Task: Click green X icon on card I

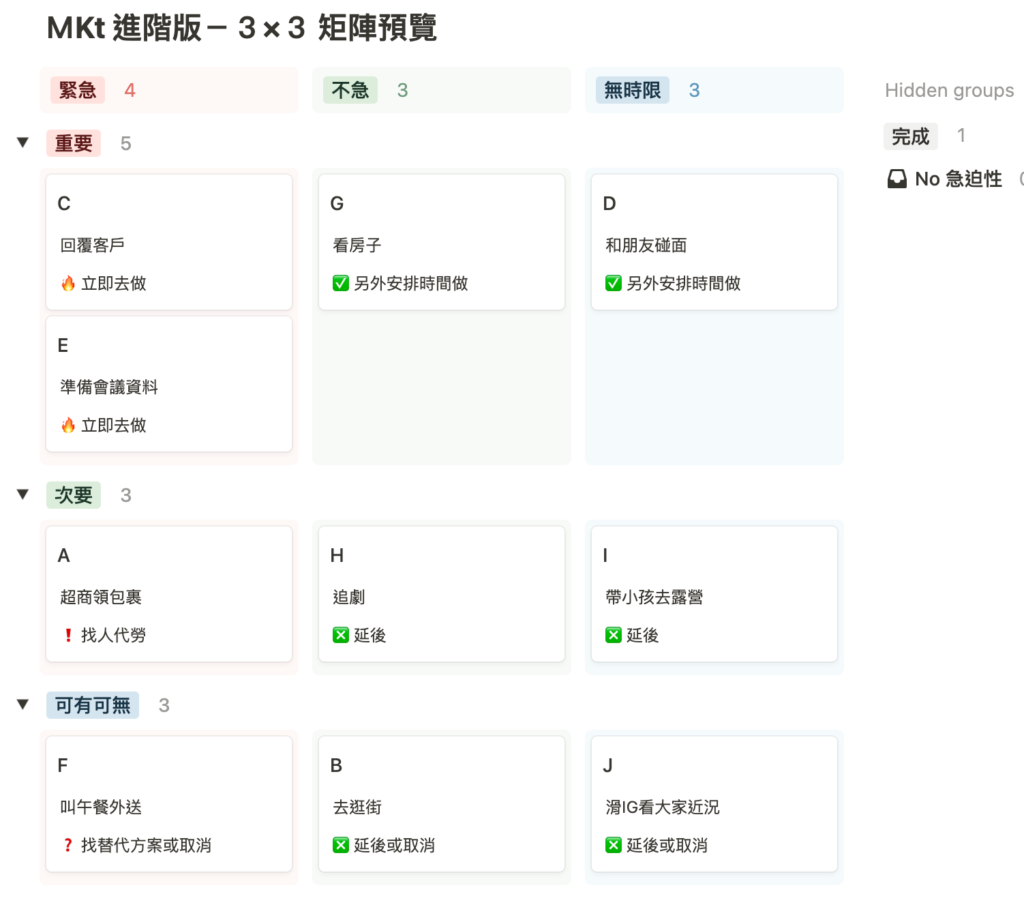Action: pos(613,635)
